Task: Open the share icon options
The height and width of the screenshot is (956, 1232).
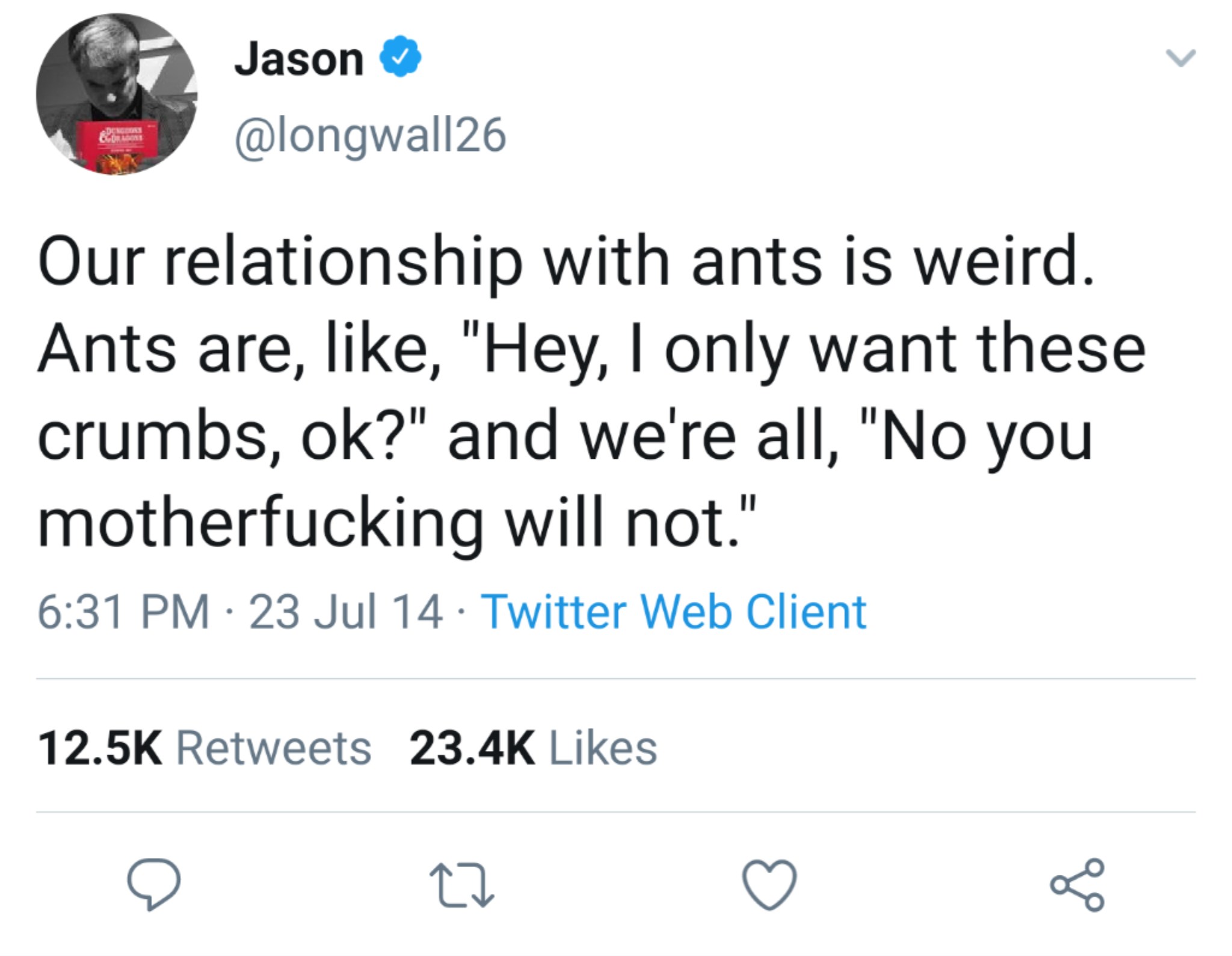Action: click(x=1077, y=884)
